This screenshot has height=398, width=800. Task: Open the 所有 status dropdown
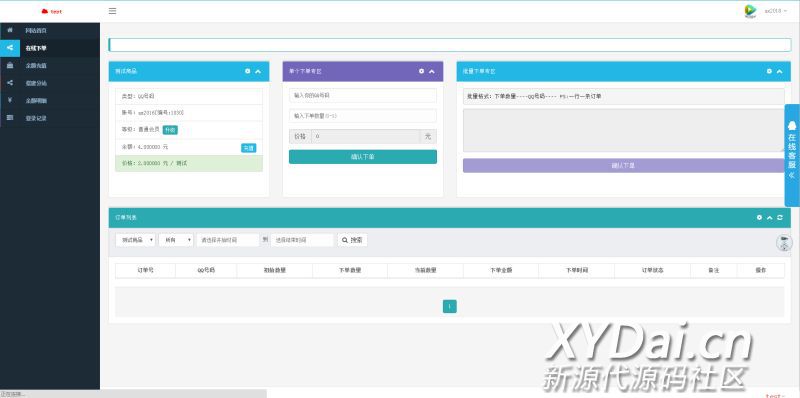tap(176, 240)
